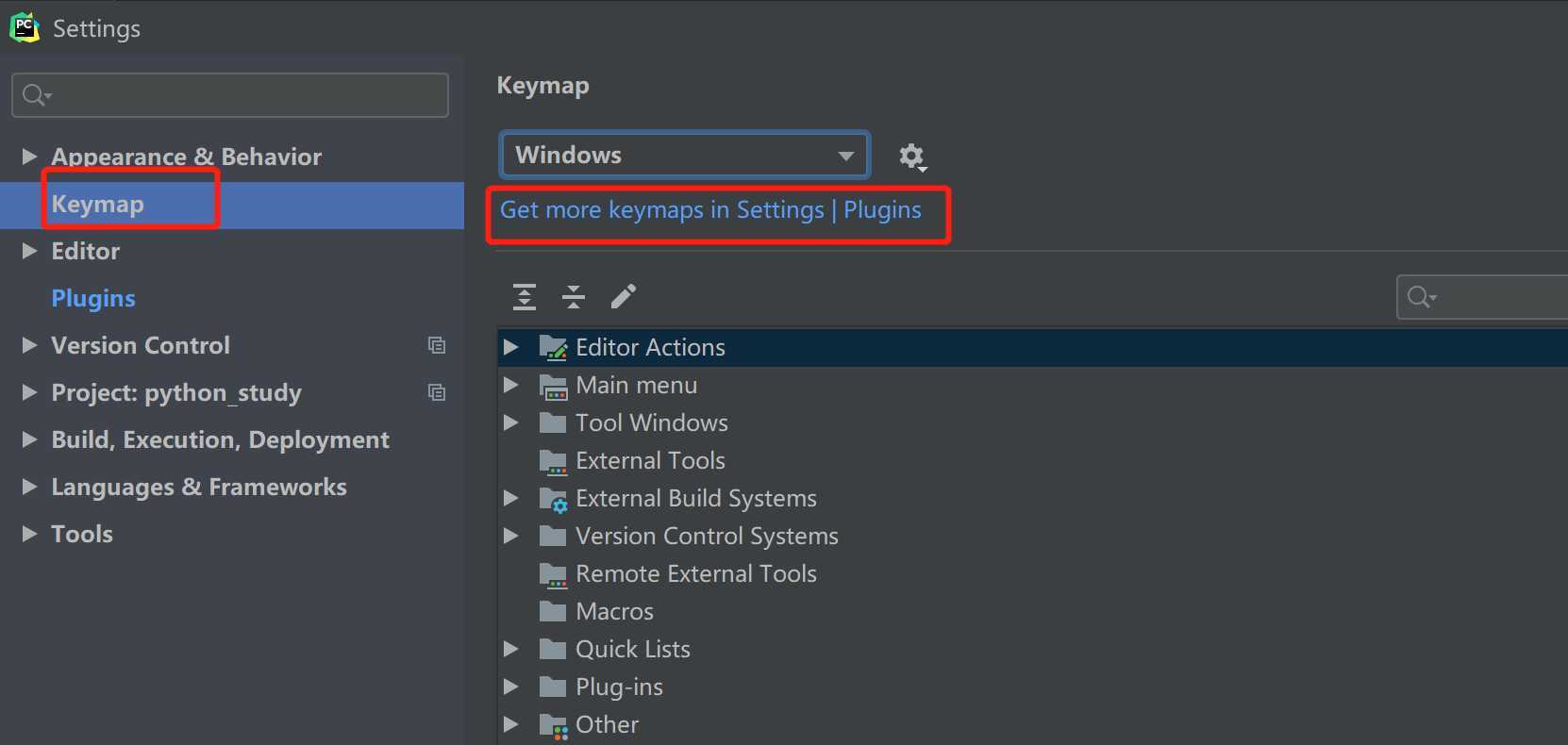Viewport: 1568px width, 745px height.
Task: Click the Editor Actions folder icon
Action: (x=553, y=348)
